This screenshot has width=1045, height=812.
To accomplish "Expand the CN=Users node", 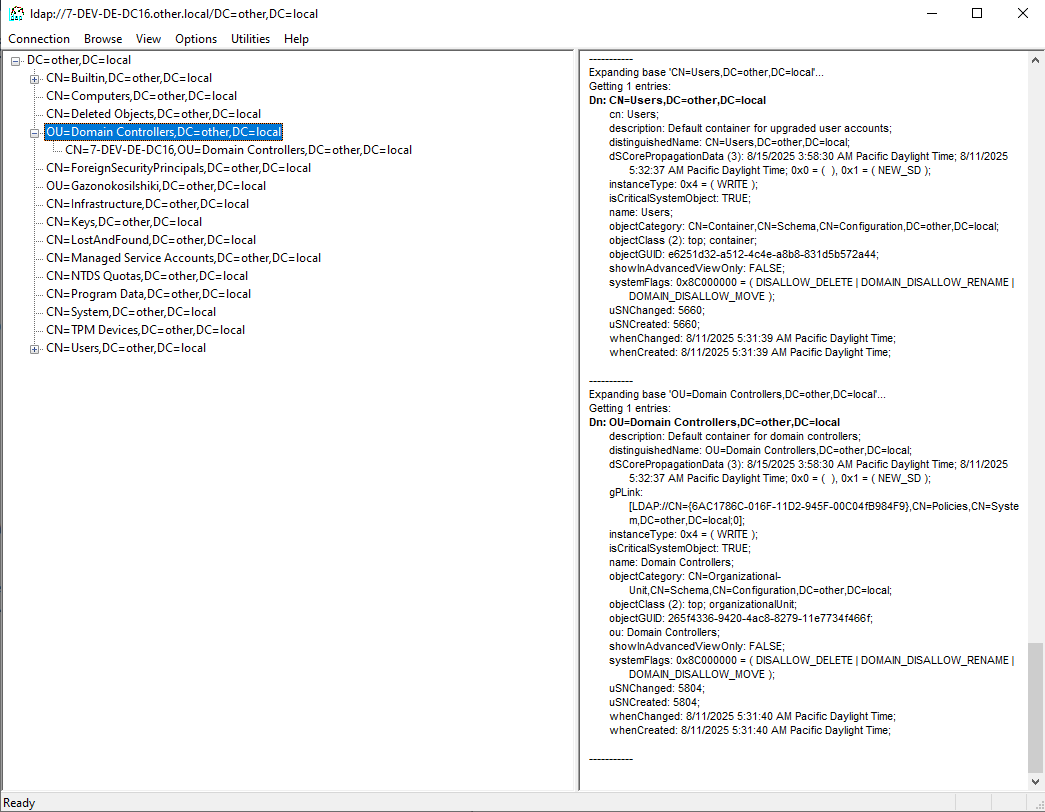I will [x=35, y=349].
